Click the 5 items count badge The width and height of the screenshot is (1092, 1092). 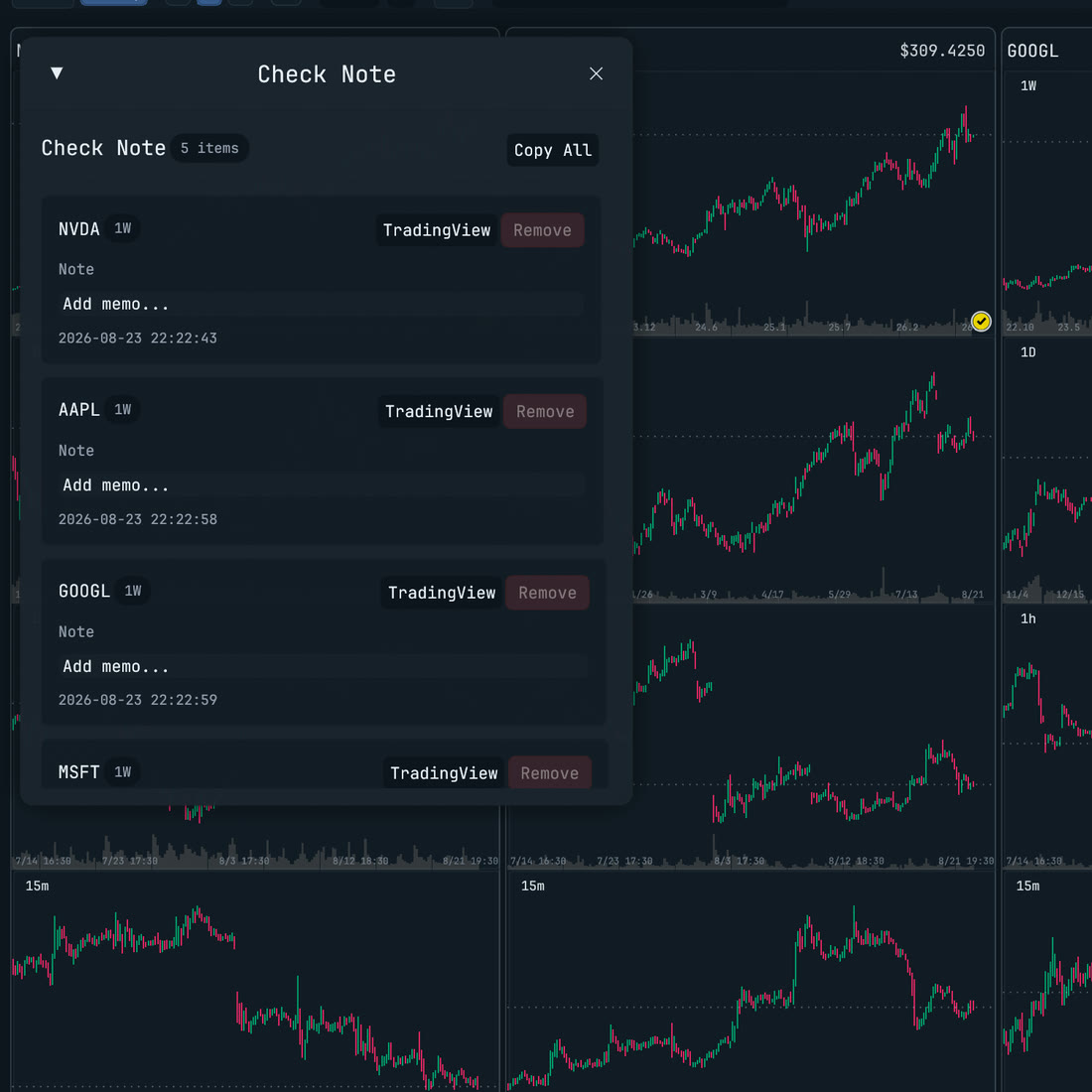209,148
